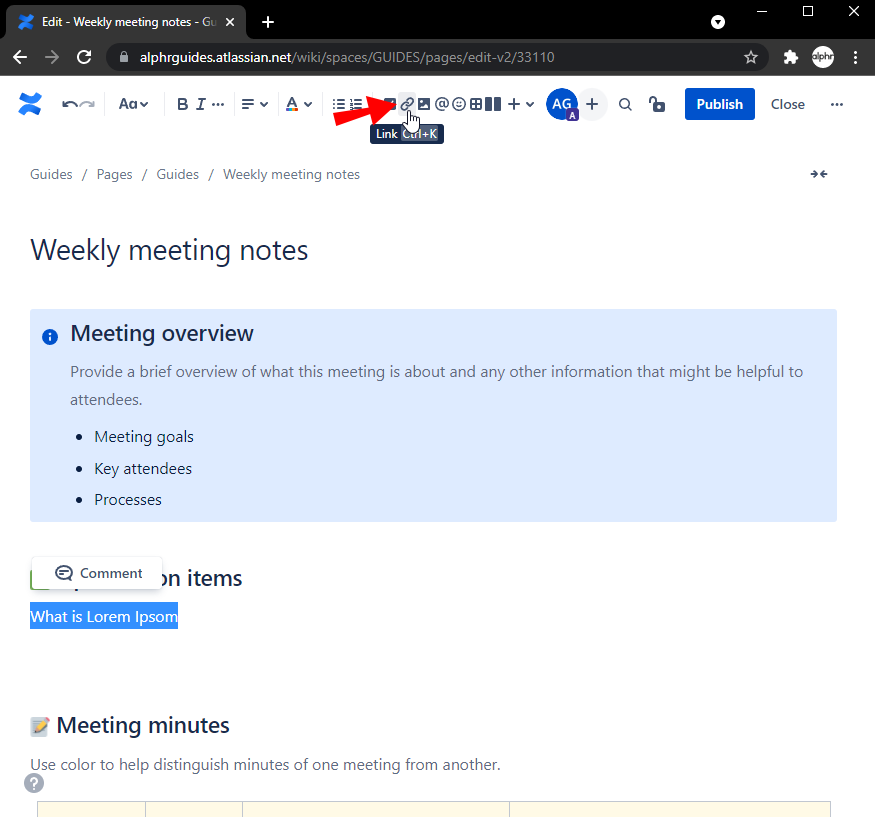Go forward in browser history
This screenshot has height=817, width=875.
pos(52,57)
